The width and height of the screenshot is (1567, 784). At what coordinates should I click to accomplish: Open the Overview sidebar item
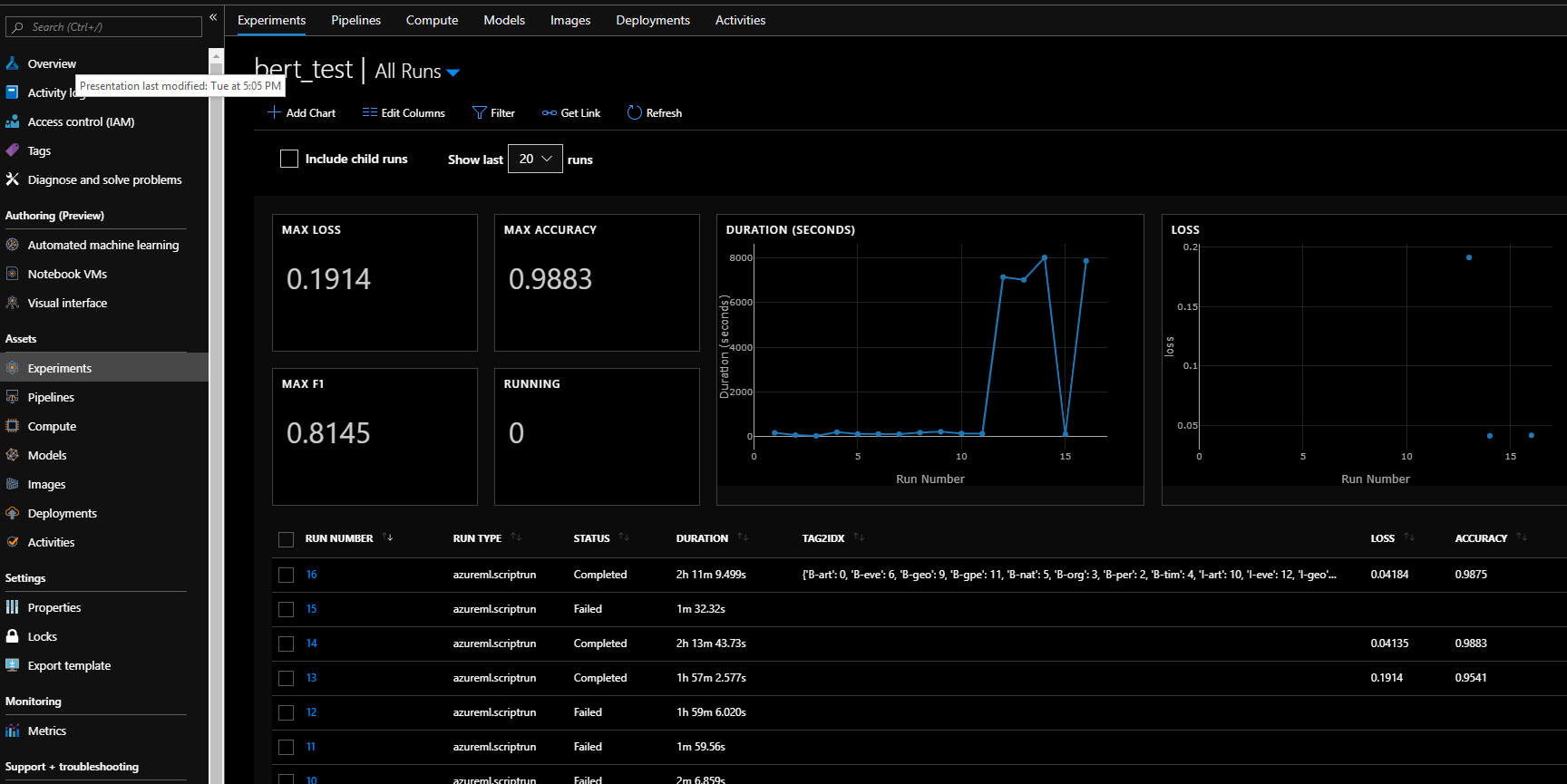[x=52, y=63]
